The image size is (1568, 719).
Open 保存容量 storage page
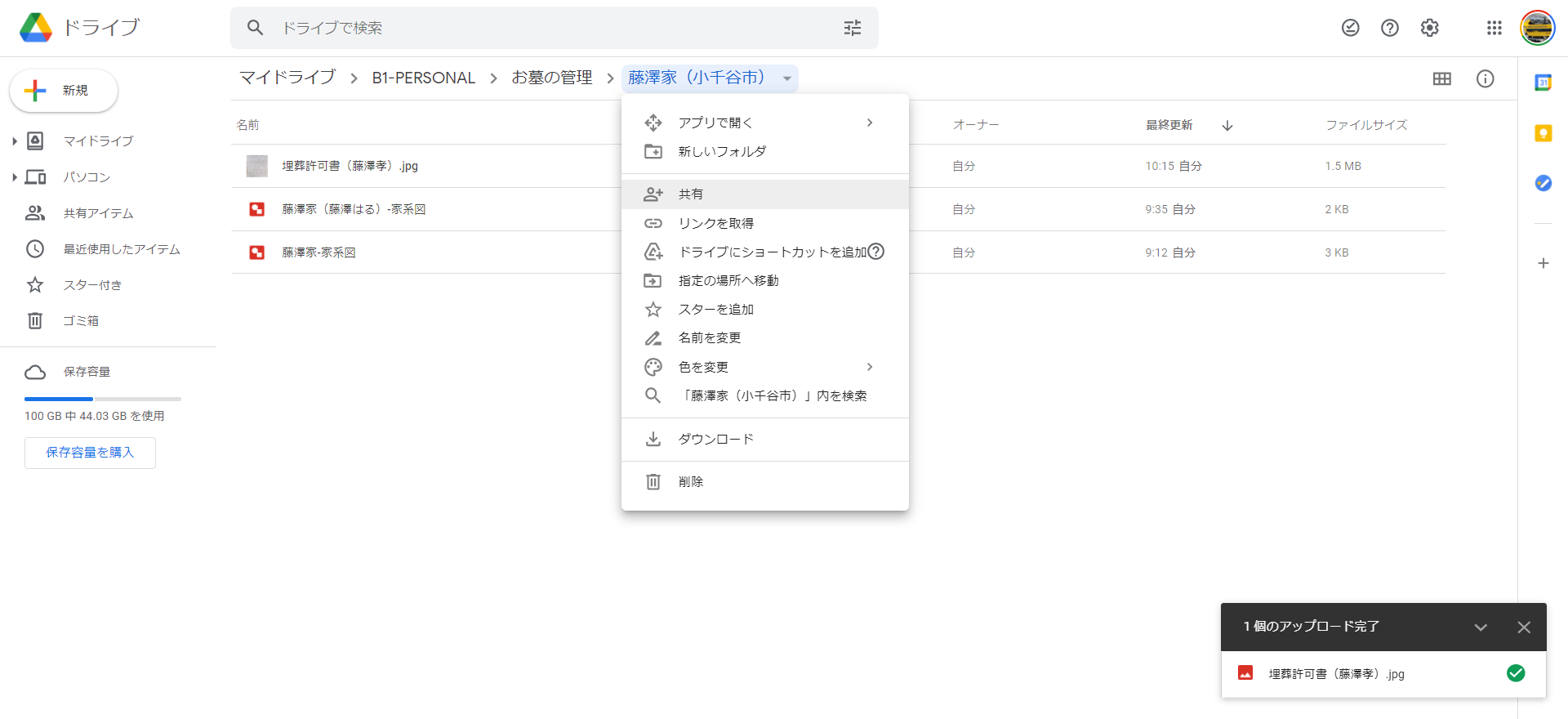(x=87, y=372)
